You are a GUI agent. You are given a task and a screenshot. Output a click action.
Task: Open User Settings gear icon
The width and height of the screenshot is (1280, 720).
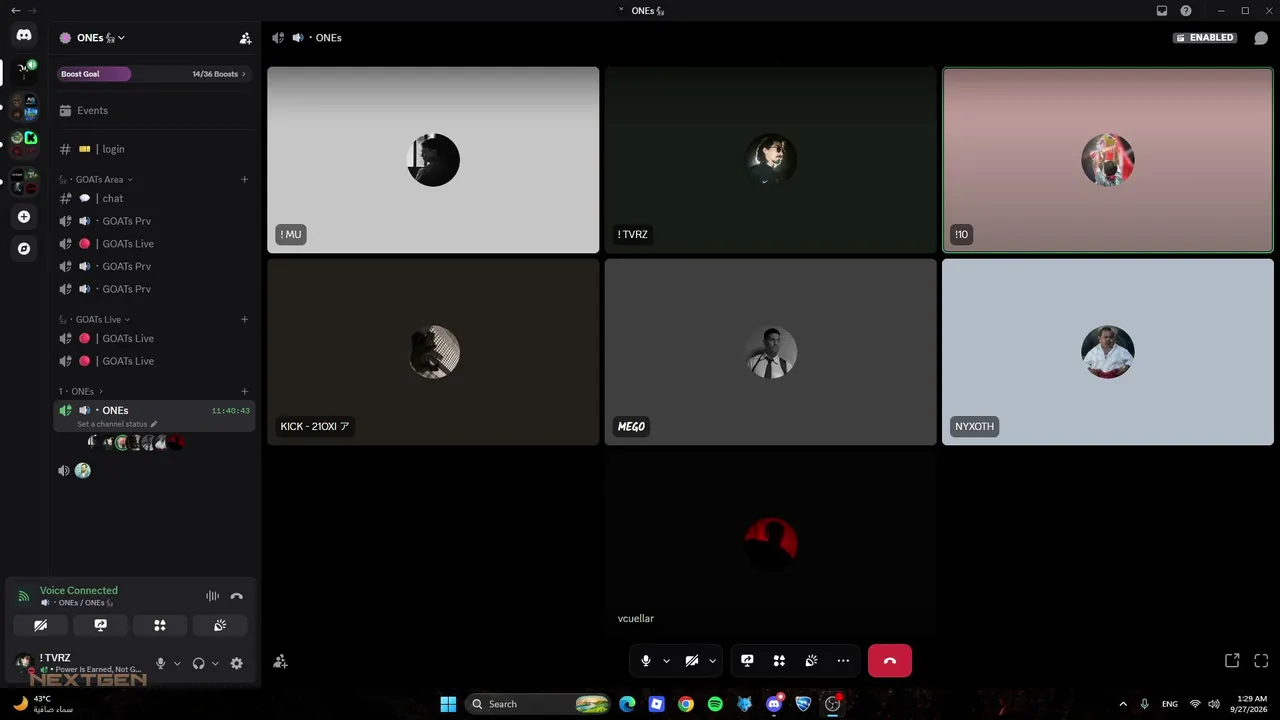[x=237, y=663]
